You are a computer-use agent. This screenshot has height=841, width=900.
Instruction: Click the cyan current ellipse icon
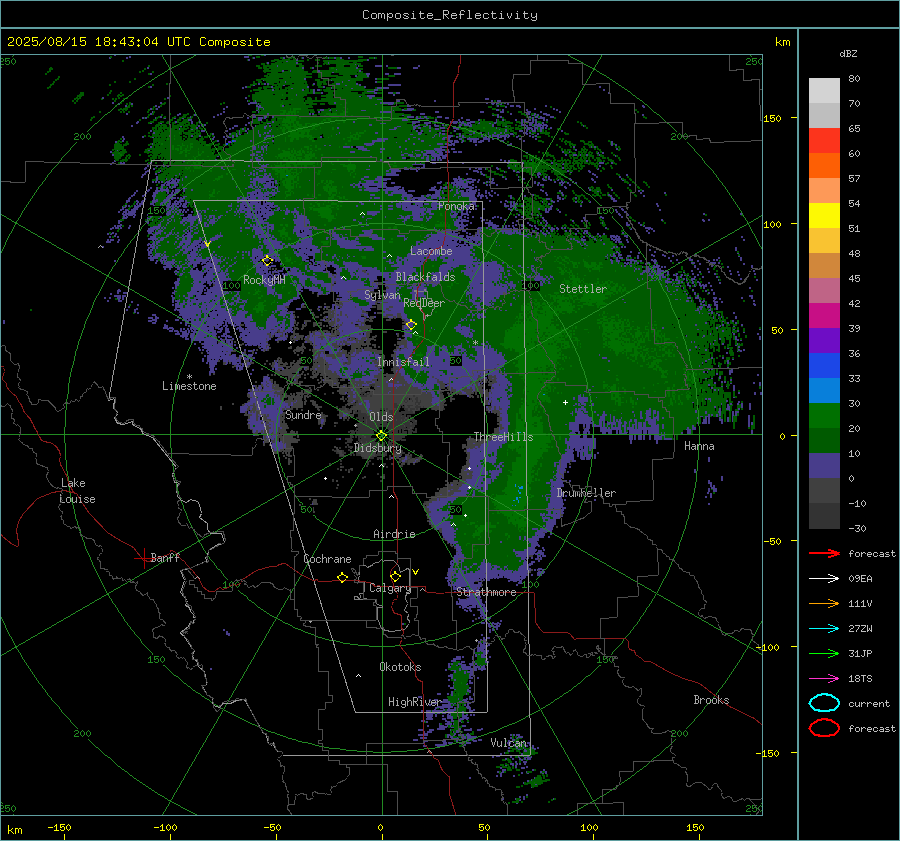(x=824, y=703)
